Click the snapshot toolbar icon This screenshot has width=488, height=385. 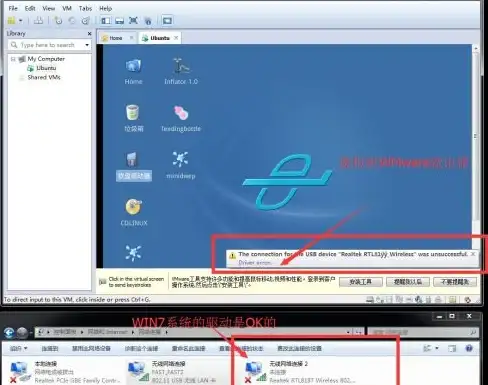click(x=58, y=21)
